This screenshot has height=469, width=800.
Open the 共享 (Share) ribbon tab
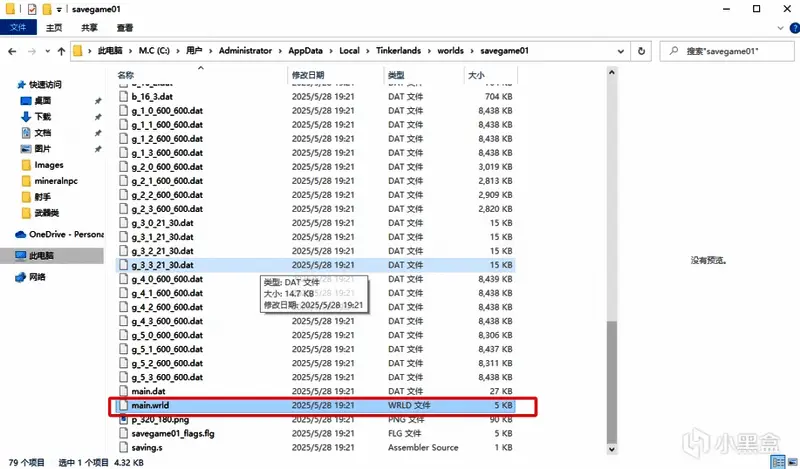click(90, 28)
